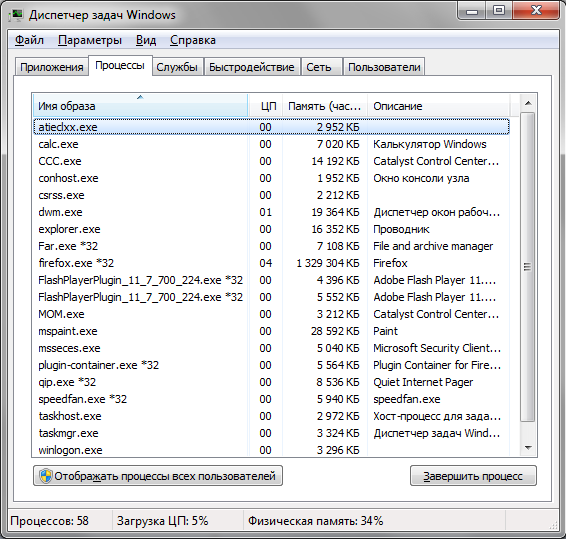
Task: Select FlashPlayerPlugin row with 5 552 КБ
Action: (271, 297)
